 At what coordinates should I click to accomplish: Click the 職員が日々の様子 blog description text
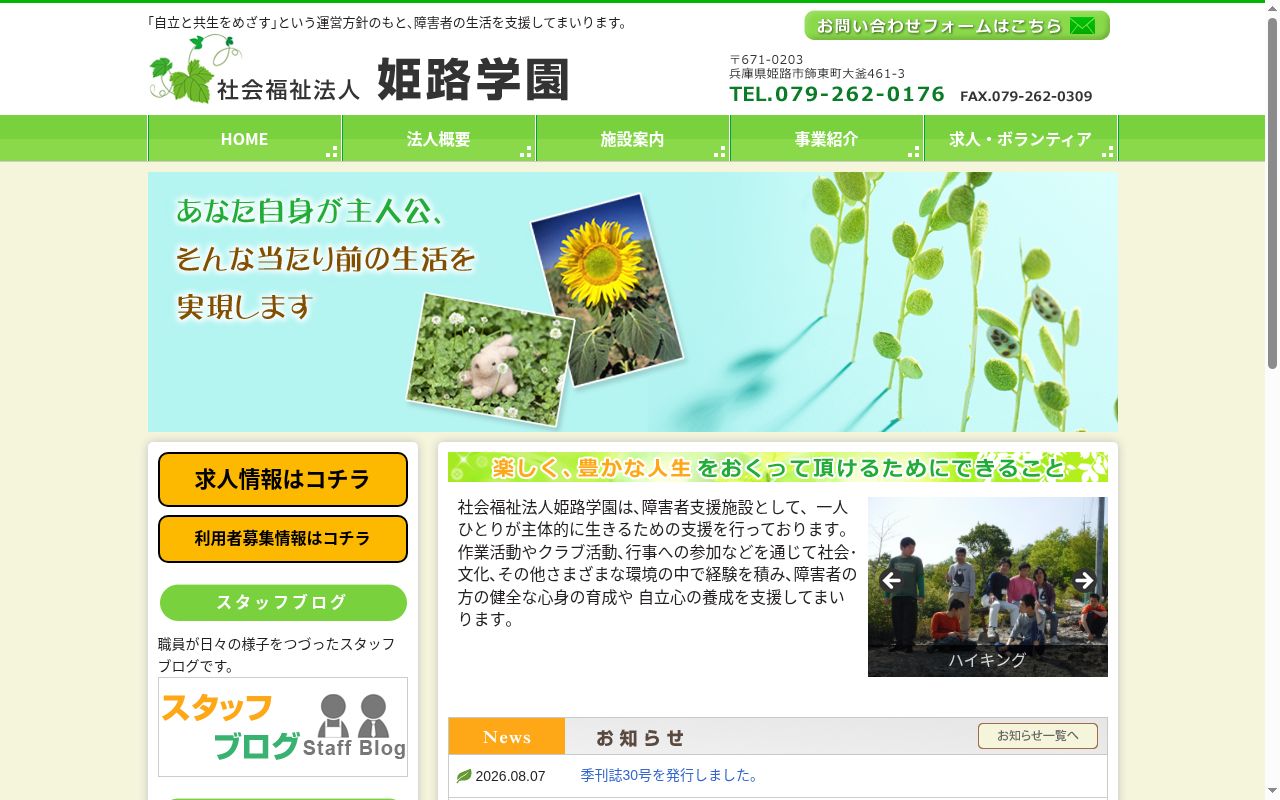point(277,655)
